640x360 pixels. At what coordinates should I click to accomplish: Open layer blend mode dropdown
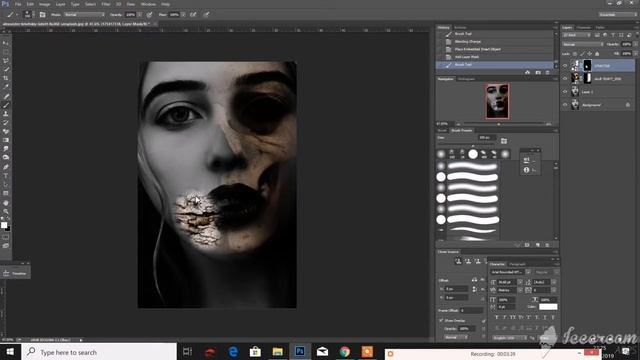[582, 44]
